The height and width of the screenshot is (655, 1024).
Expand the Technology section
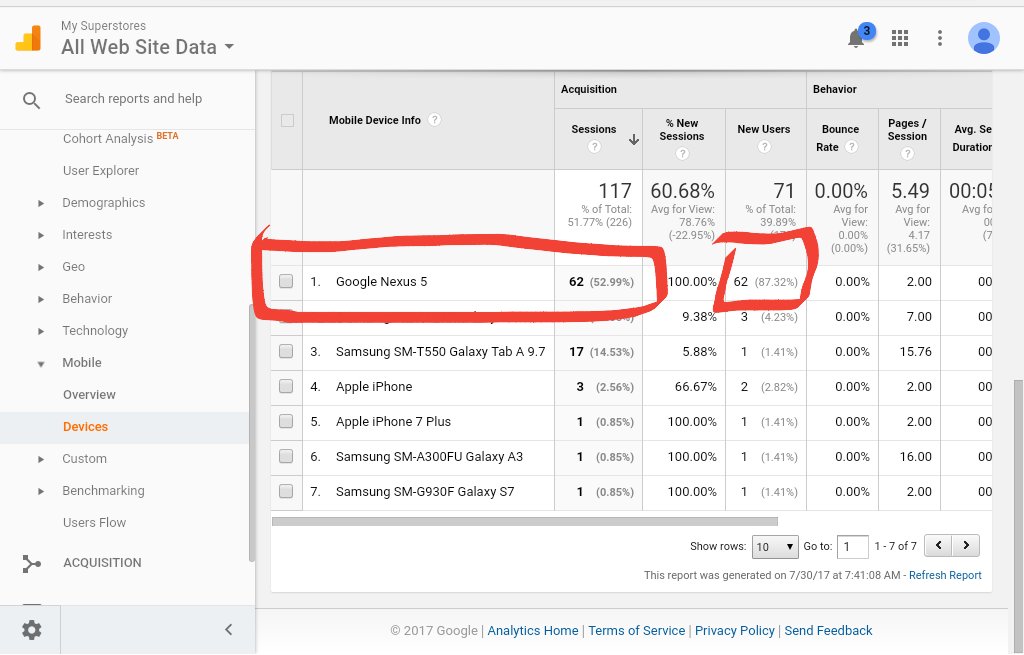(41, 331)
